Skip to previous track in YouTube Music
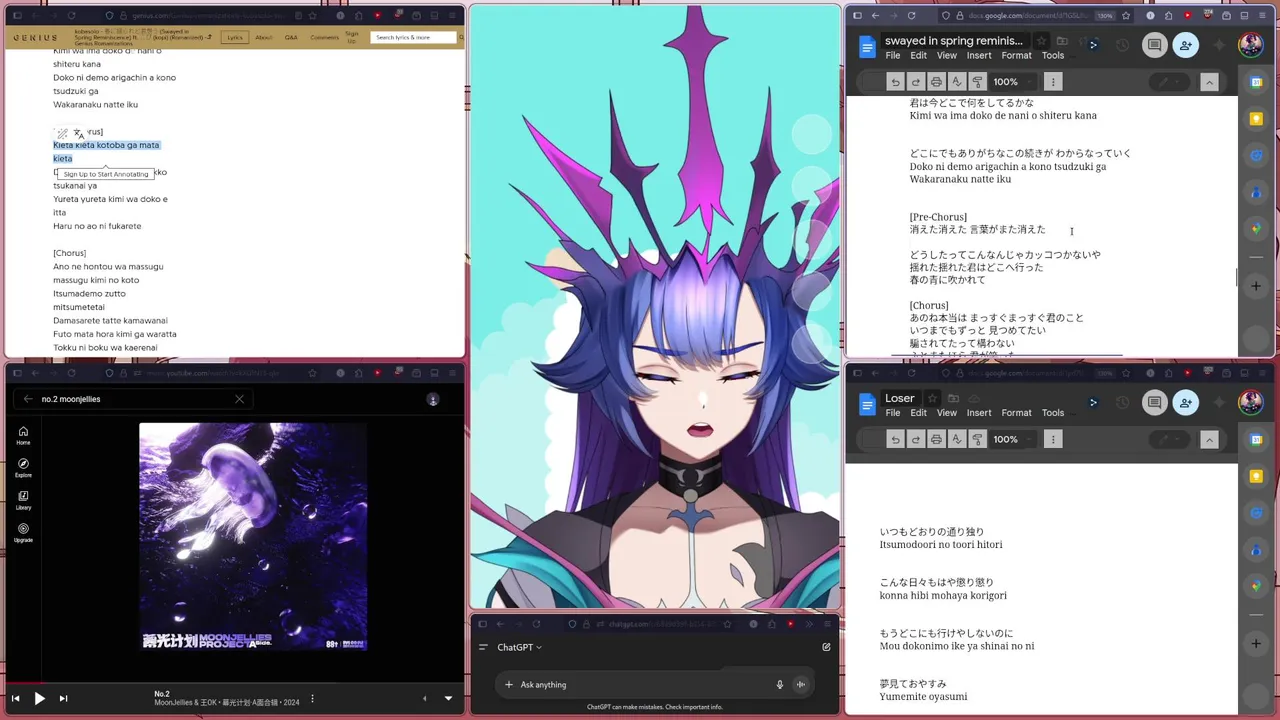 15,698
